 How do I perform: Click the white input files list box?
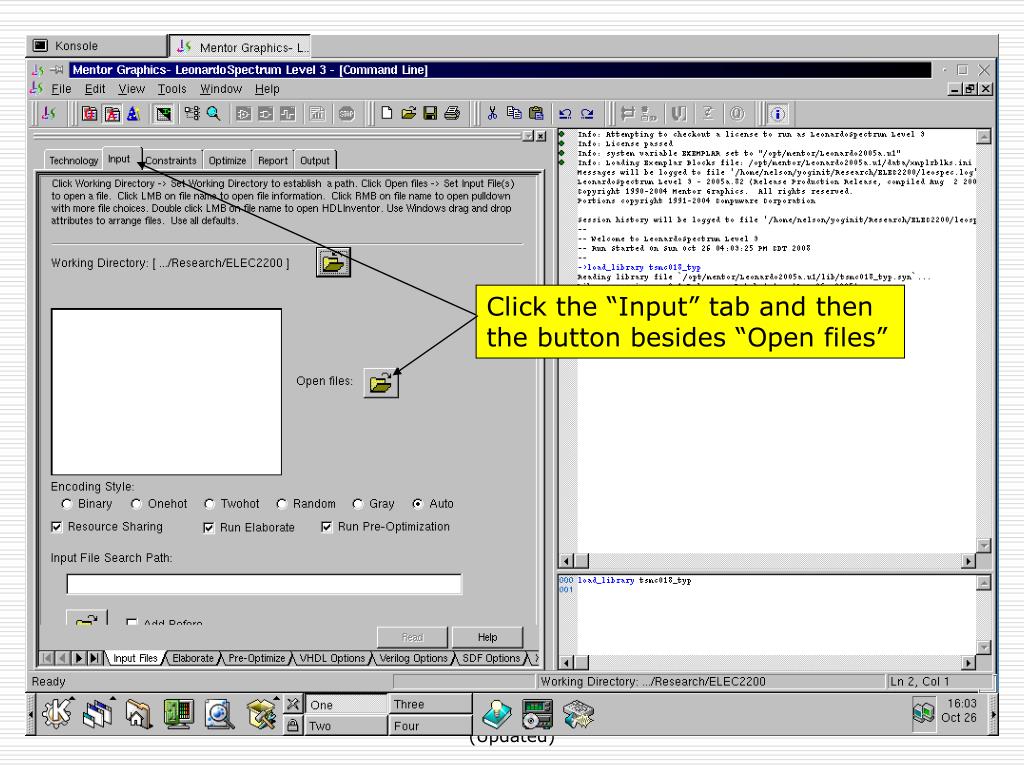167,392
